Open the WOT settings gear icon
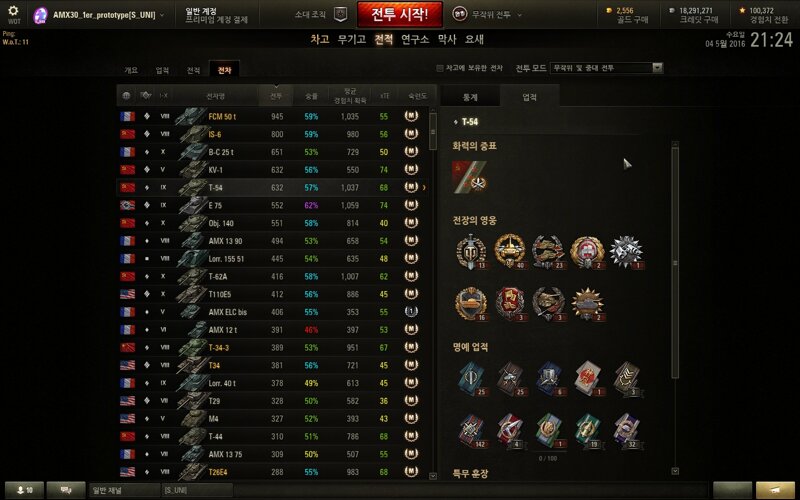 click(x=13, y=10)
